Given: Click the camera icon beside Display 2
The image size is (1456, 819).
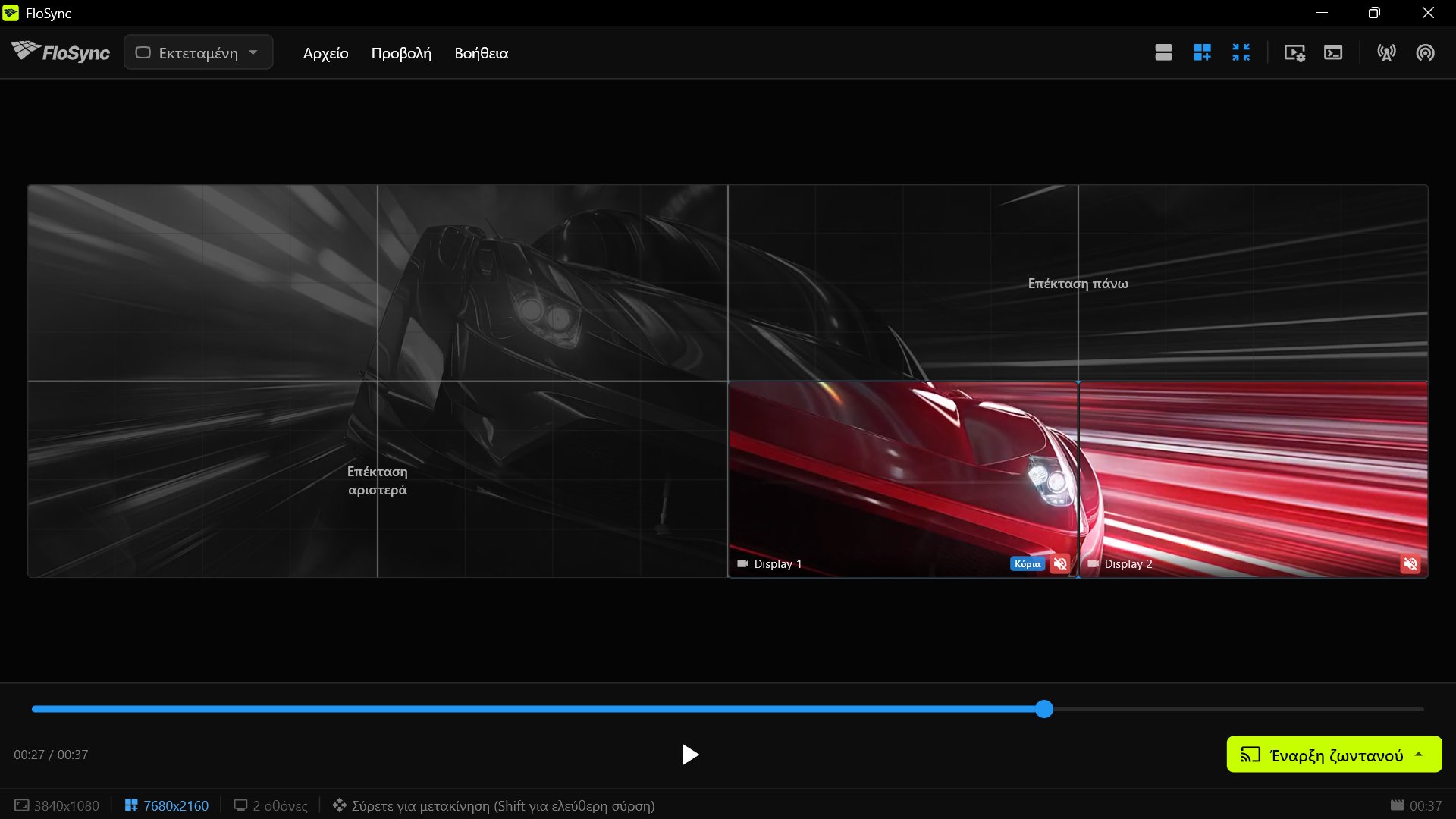Looking at the screenshot, I should click(1093, 563).
